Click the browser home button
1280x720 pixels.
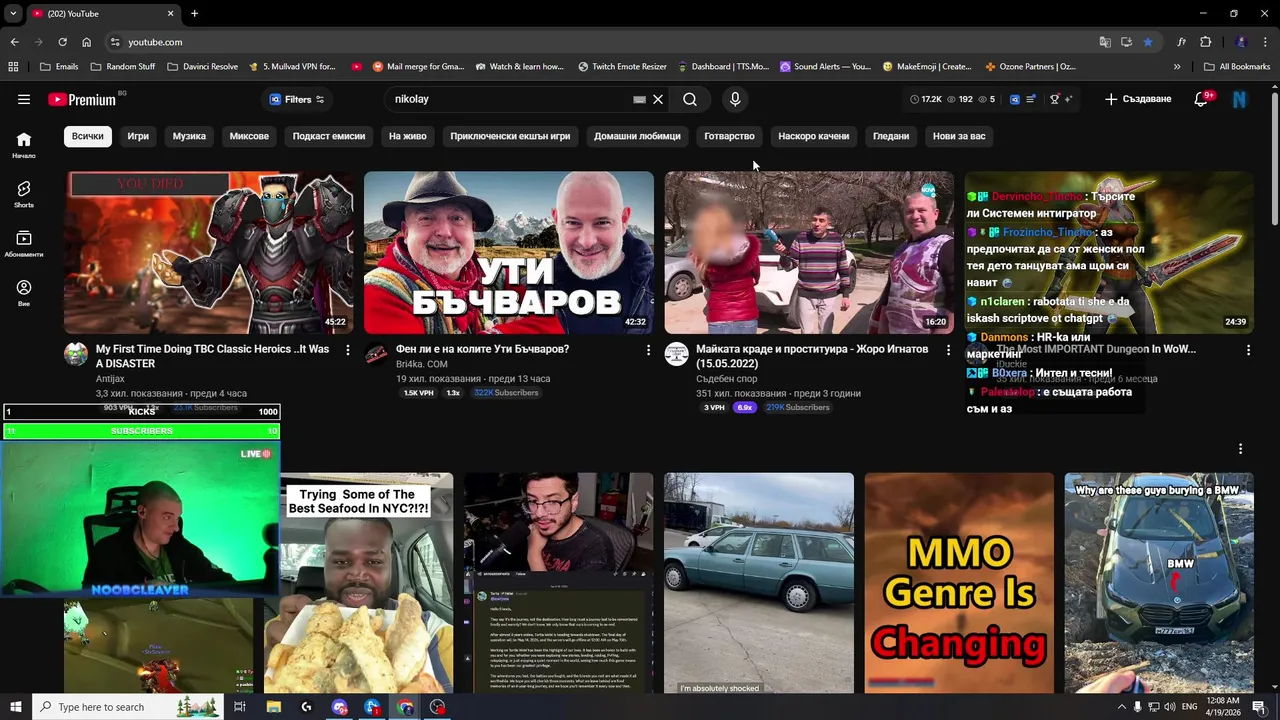87,42
